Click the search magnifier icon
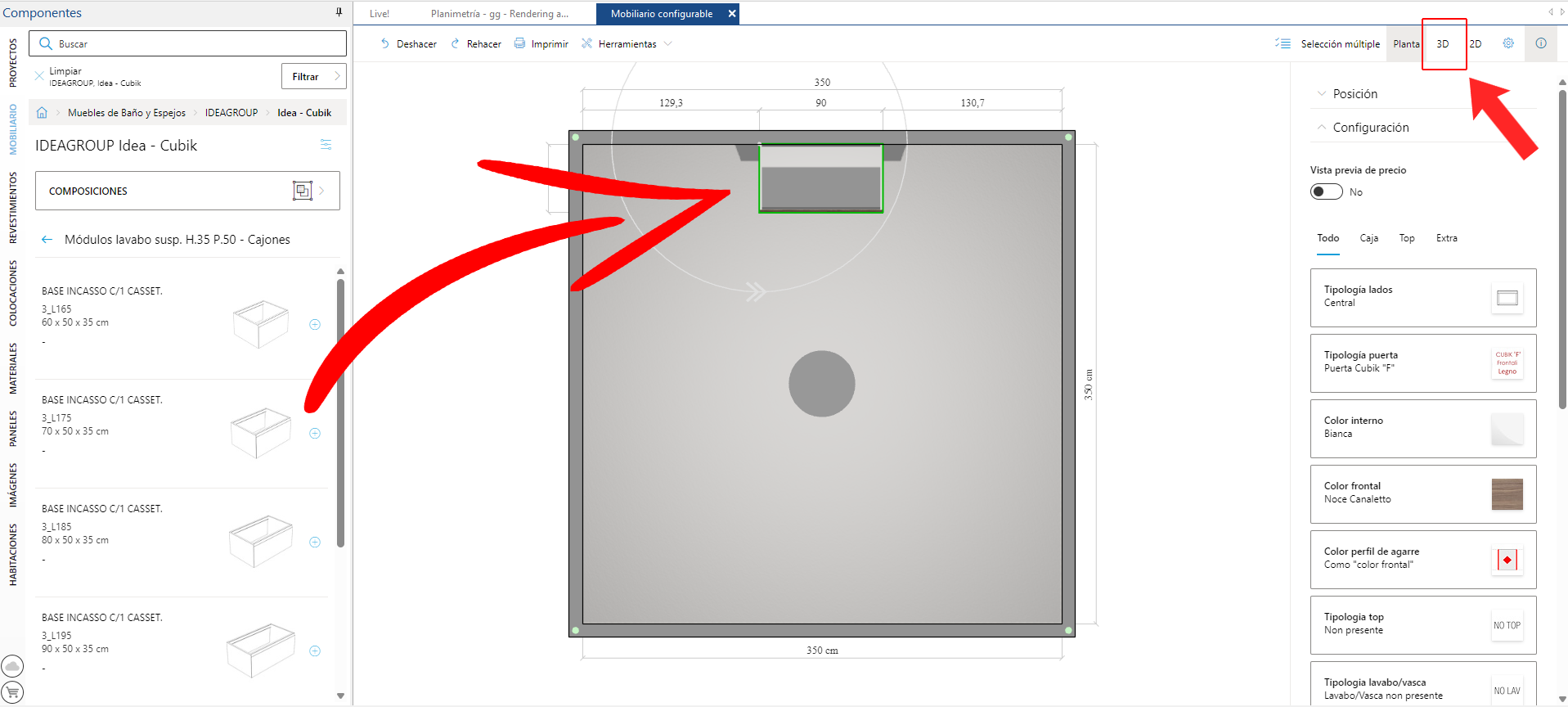Screen dimensions: 1568x707 click(46, 43)
